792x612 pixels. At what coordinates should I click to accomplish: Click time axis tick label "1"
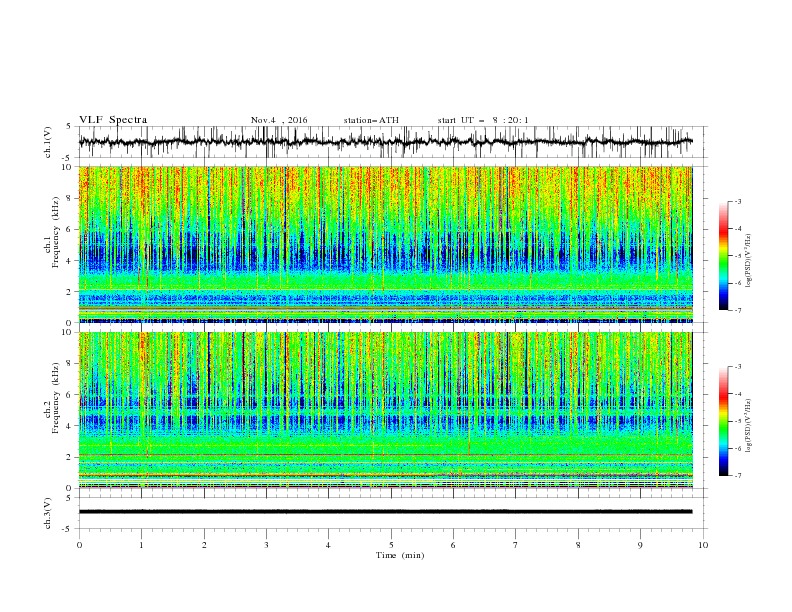(141, 545)
